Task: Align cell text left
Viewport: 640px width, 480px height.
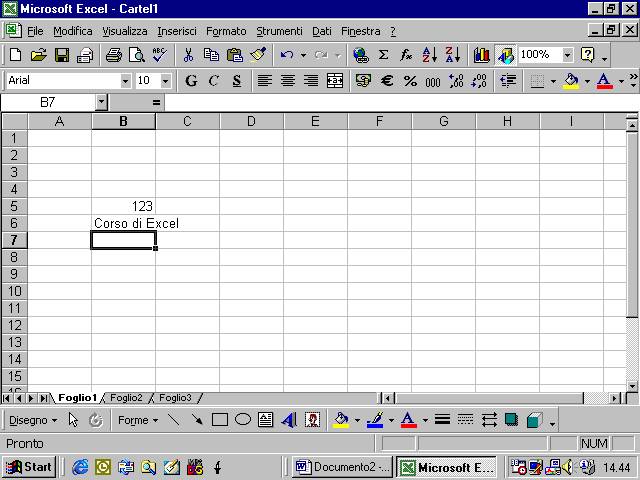Action: (x=264, y=80)
